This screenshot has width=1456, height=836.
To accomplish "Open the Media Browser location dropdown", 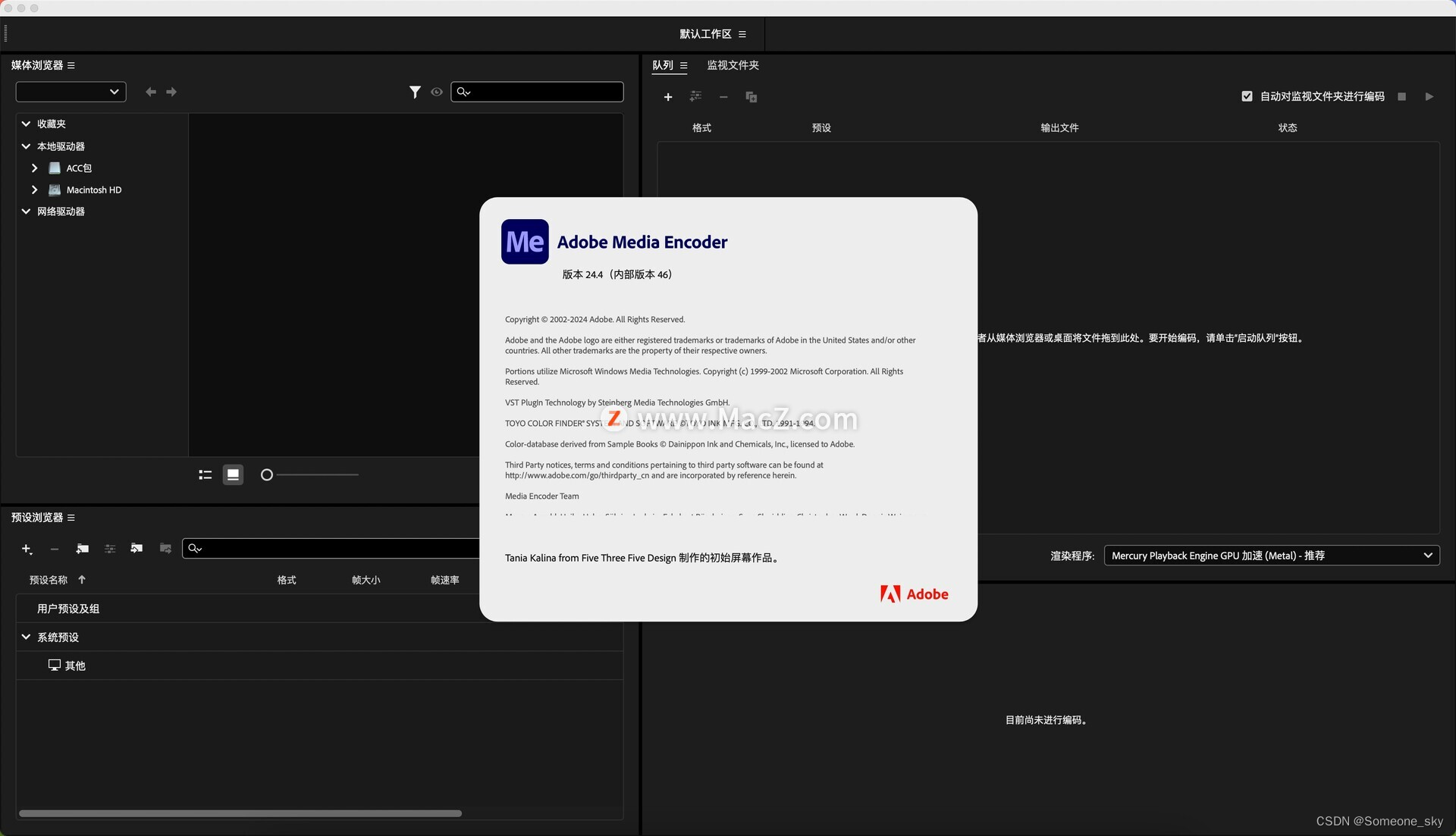I will coord(71,92).
